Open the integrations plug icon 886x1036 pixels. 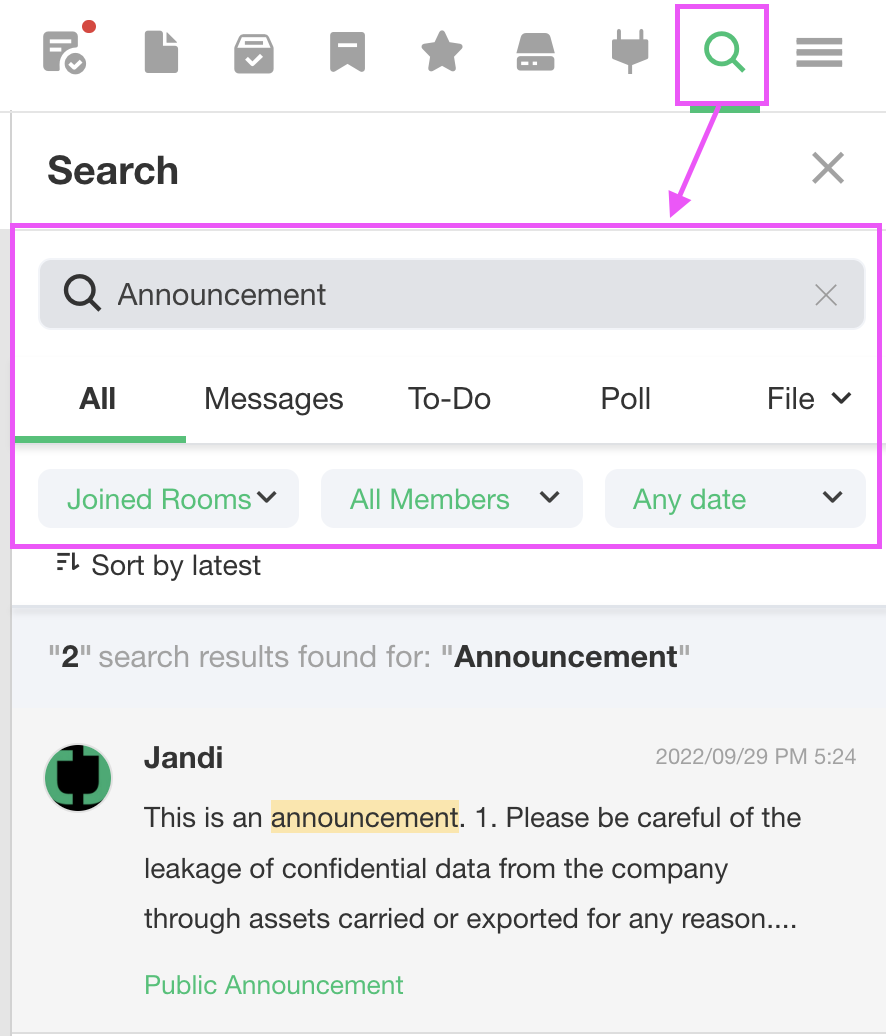[x=630, y=52]
